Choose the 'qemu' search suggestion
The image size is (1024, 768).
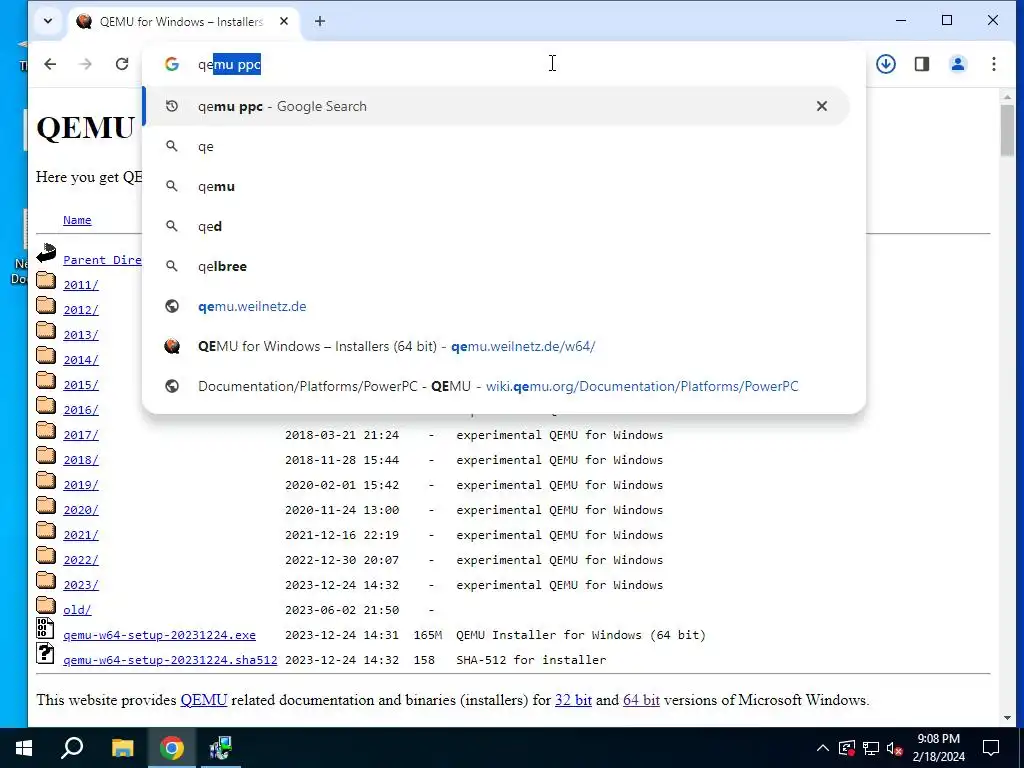tap(496, 186)
